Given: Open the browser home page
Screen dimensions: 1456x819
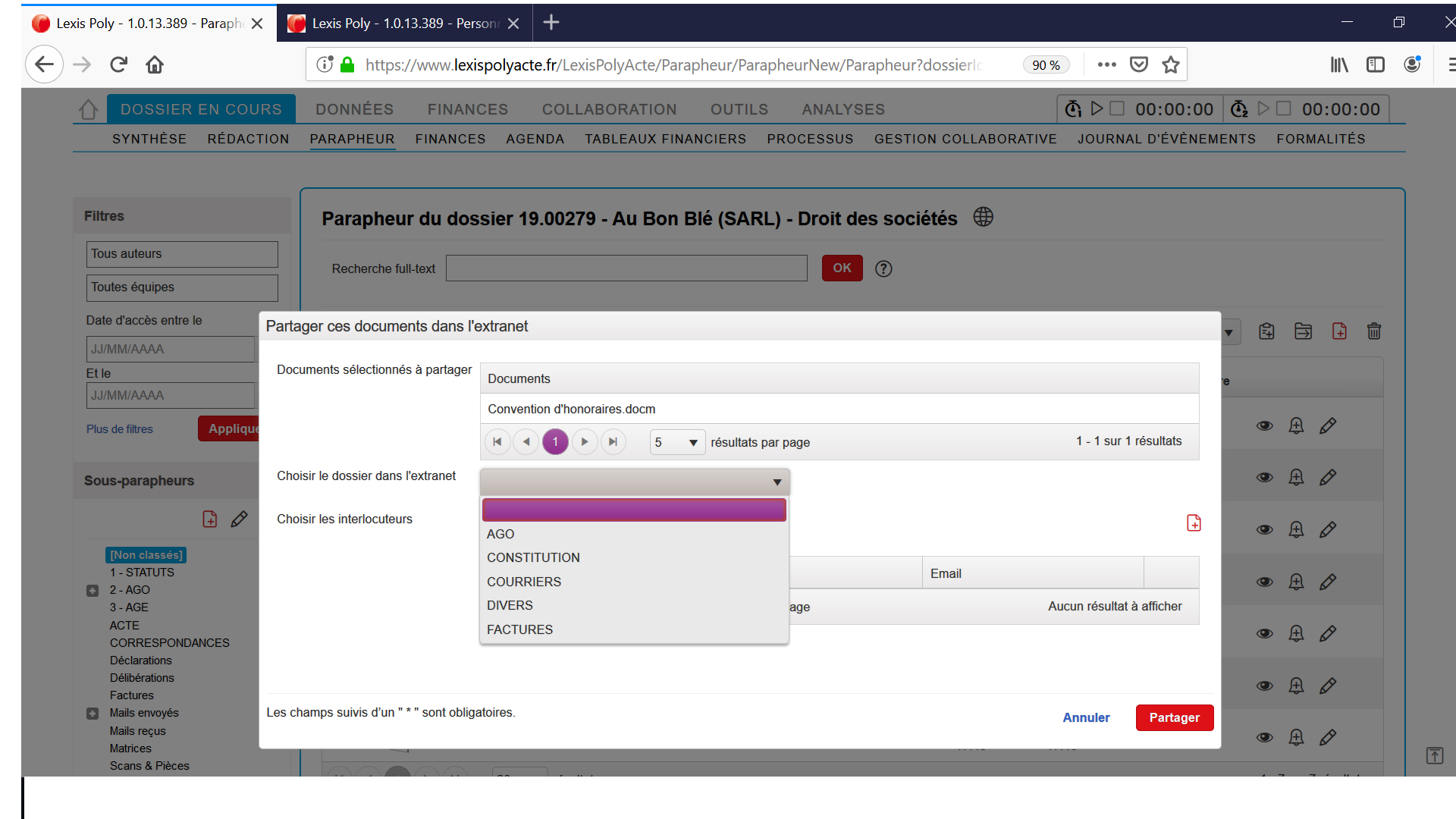Looking at the screenshot, I should pyautogui.click(x=155, y=64).
